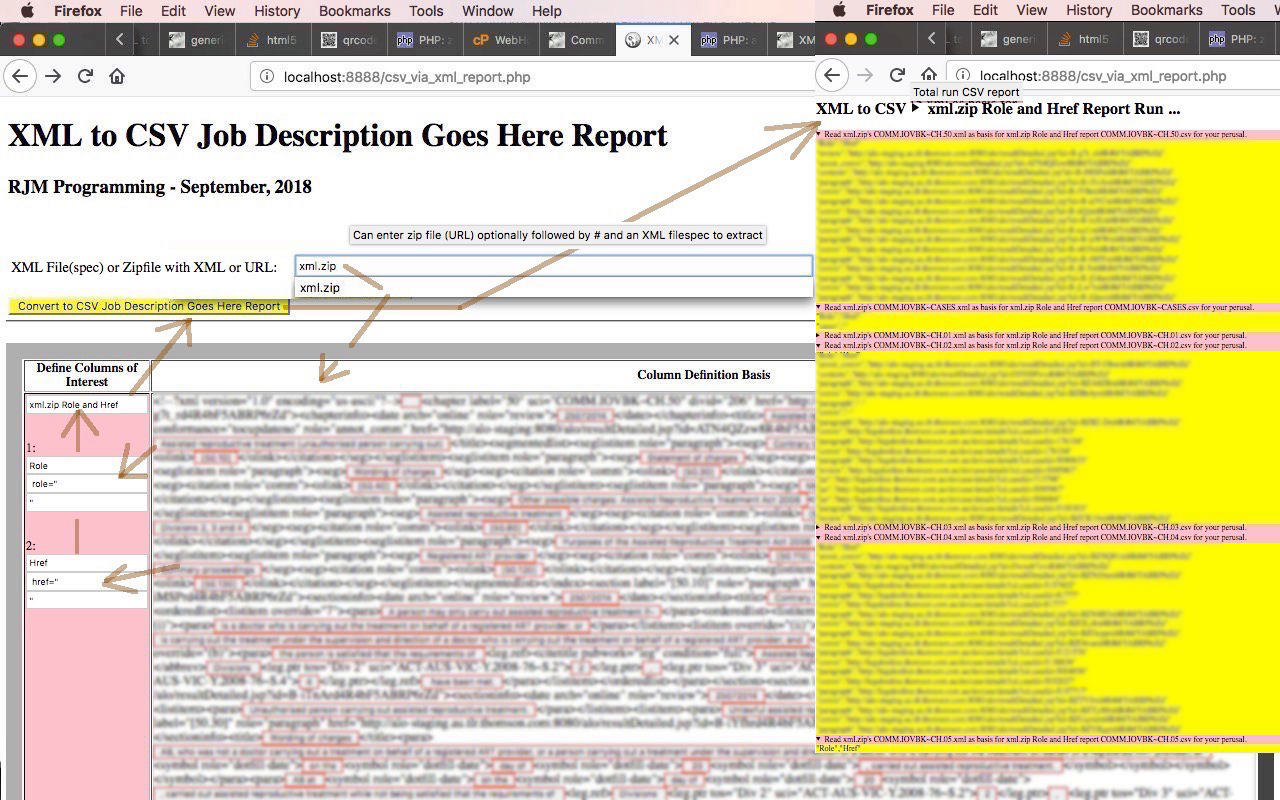Screen dimensions: 1280x800
Task: Click the XML File or URL input field
Action: pos(553,266)
